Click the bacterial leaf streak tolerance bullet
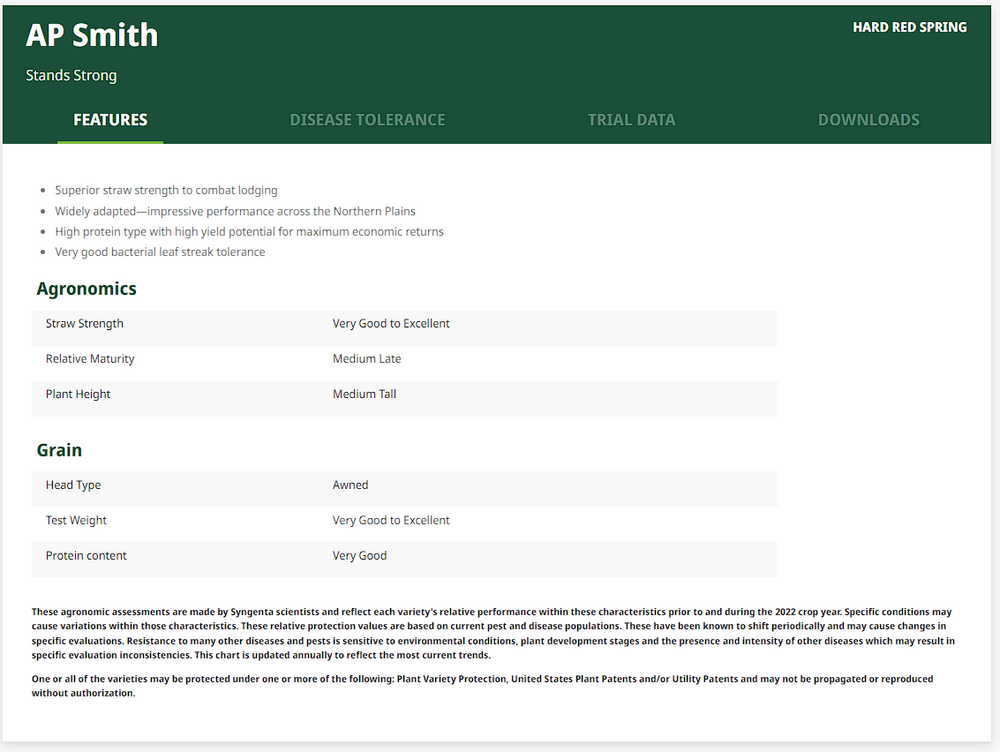The height and width of the screenshot is (752, 1000). click(159, 252)
